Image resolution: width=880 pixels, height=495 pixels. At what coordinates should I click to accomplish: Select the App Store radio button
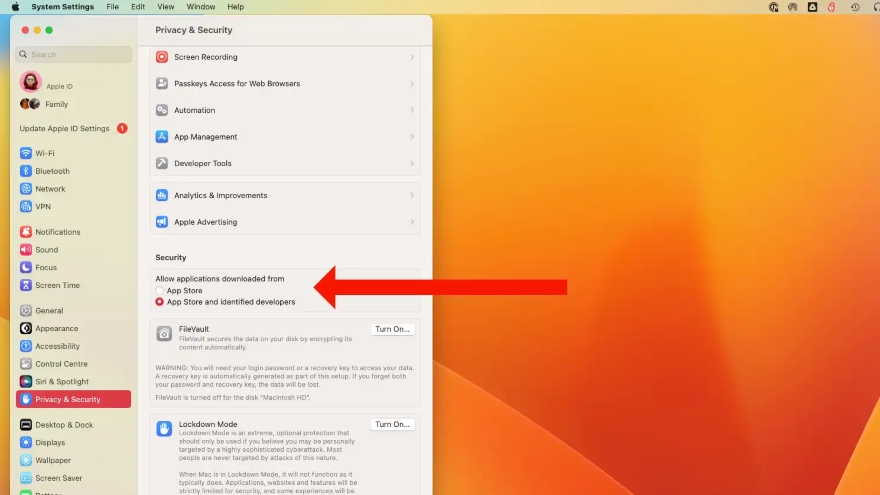coord(160,291)
